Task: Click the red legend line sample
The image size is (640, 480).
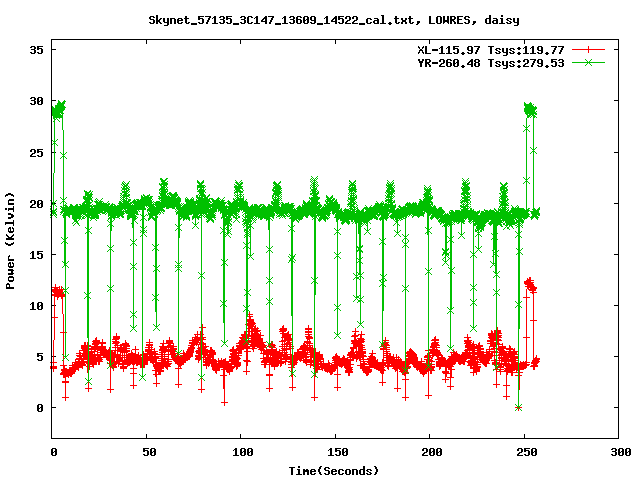Action: click(588, 50)
